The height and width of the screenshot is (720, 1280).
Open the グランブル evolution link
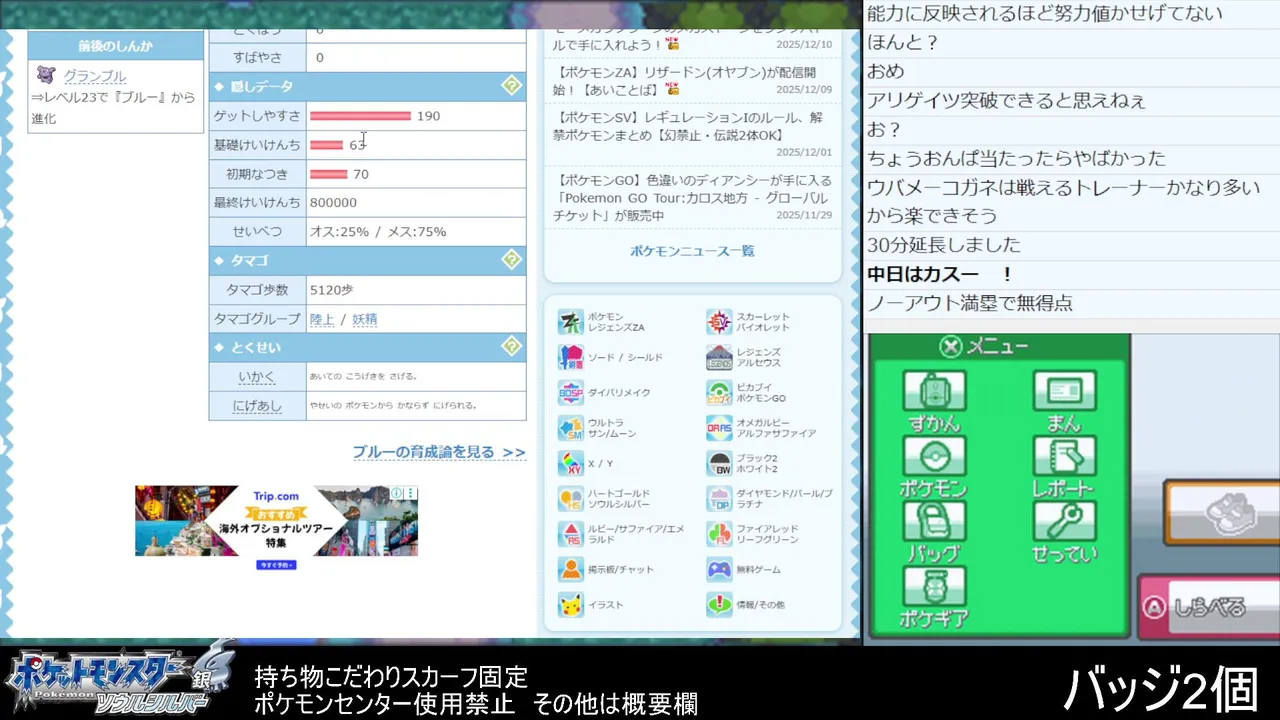pos(95,76)
